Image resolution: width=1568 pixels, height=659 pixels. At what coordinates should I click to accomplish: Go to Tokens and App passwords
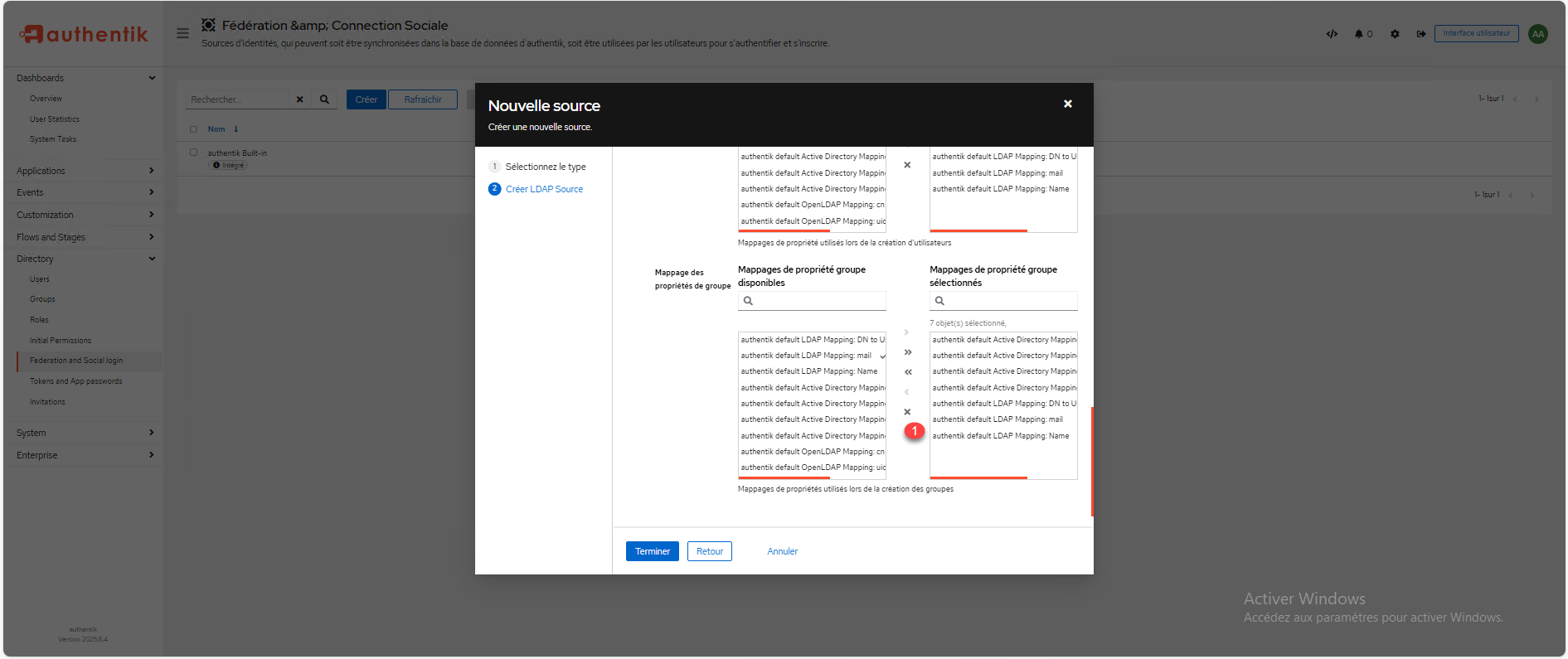pyautogui.click(x=75, y=381)
